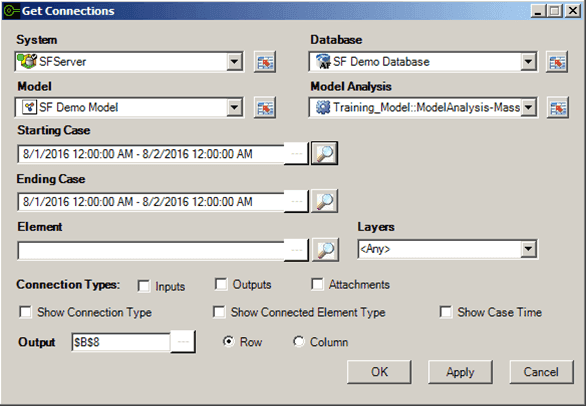Expand the Database dropdown showing SF Demo Database
The height and width of the screenshot is (406, 586).
pyautogui.click(x=528, y=61)
